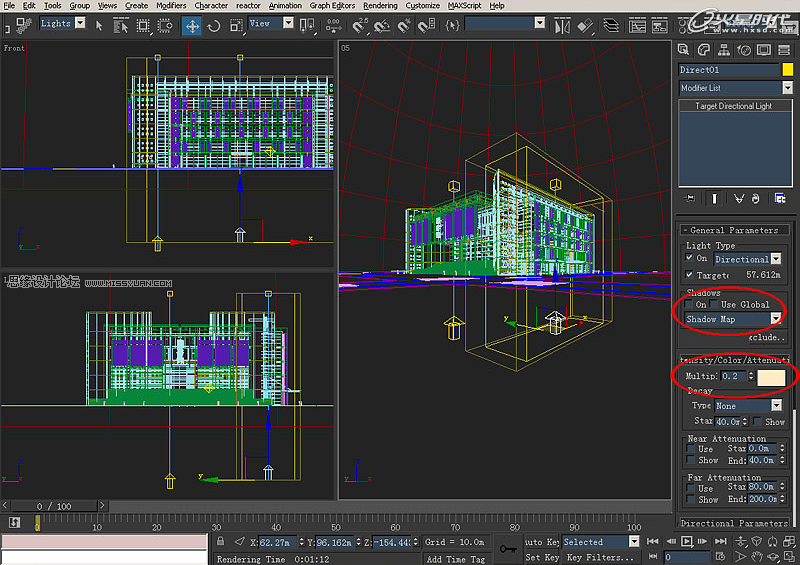Screen dimensions: 800x565
Task: Click the Key Filters button
Action: (601, 557)
